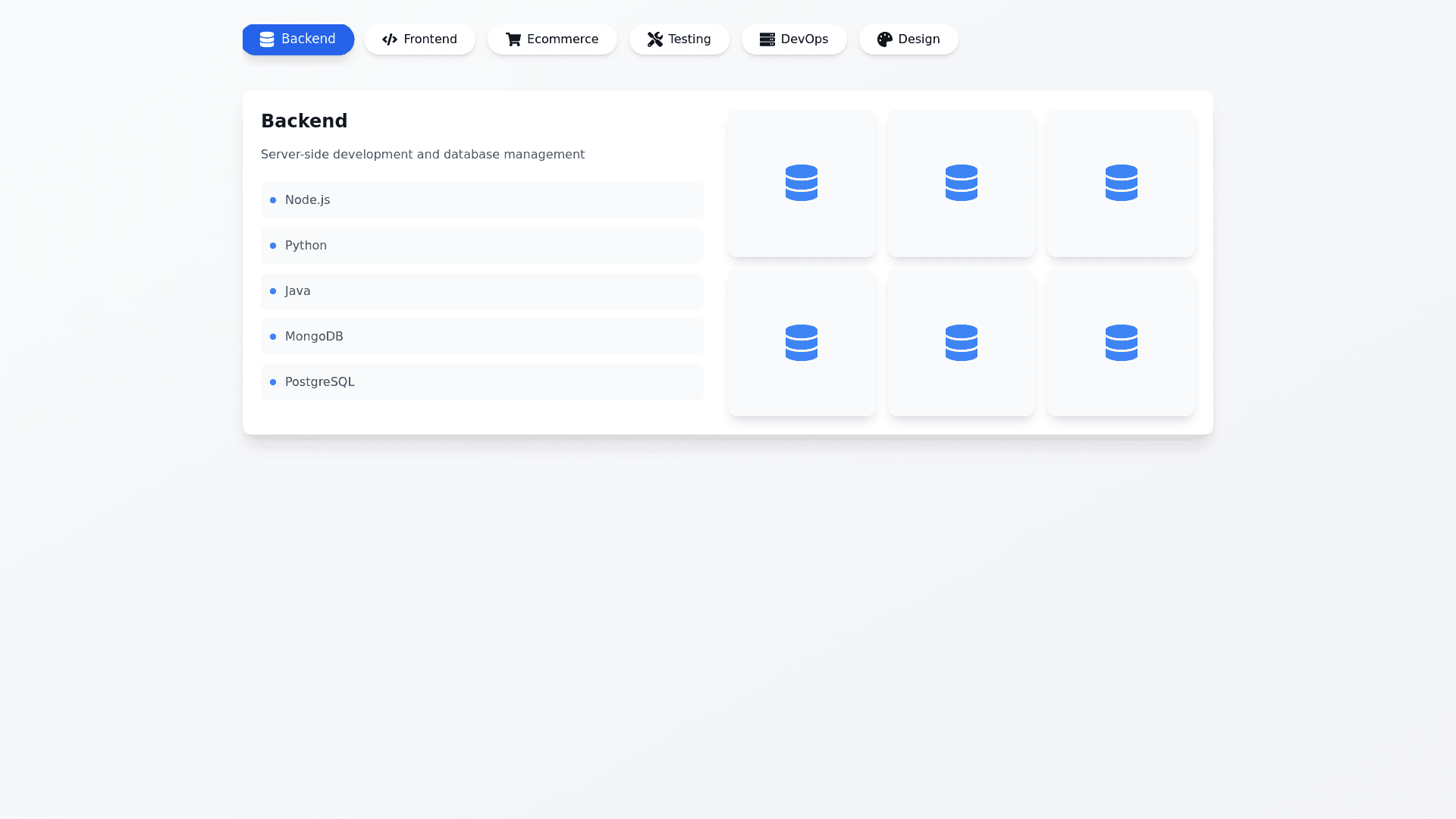Select the database icon in the top-middle card
The image size is (1456, 819).
(x=961, y=183)
